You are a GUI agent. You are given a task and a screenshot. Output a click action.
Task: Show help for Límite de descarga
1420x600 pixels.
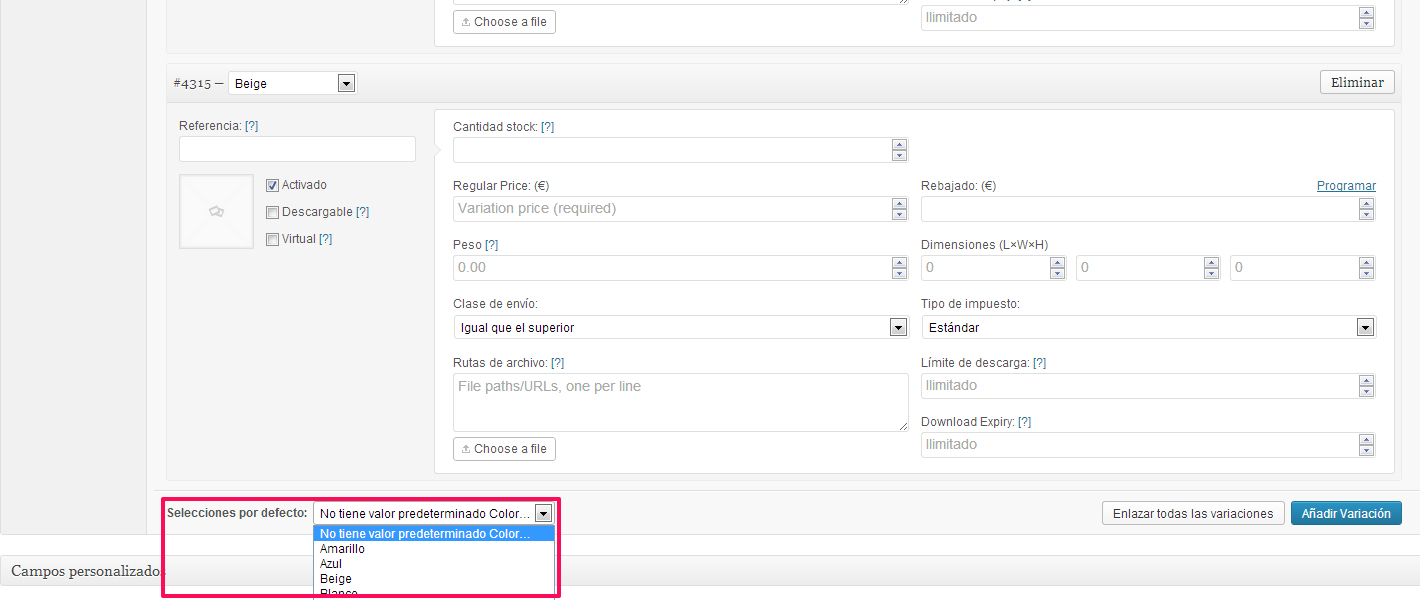1039,363
